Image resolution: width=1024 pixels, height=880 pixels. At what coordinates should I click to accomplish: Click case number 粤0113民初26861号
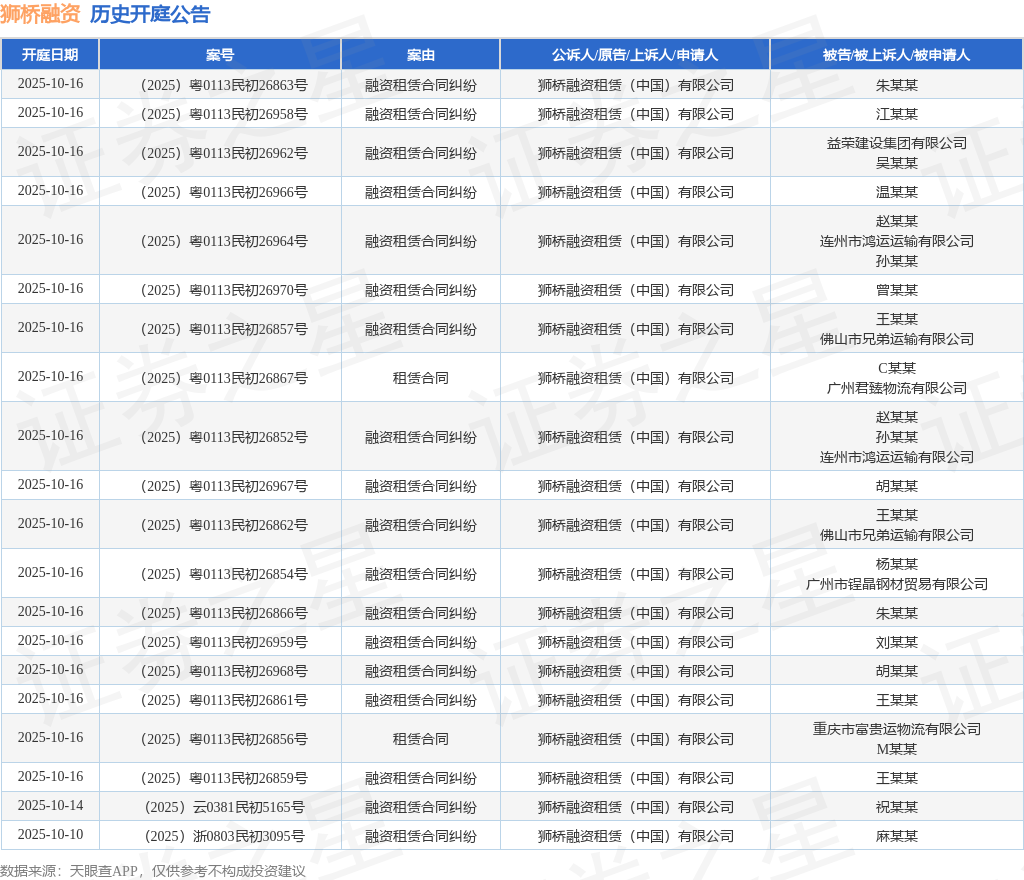[x=224, y=700]
